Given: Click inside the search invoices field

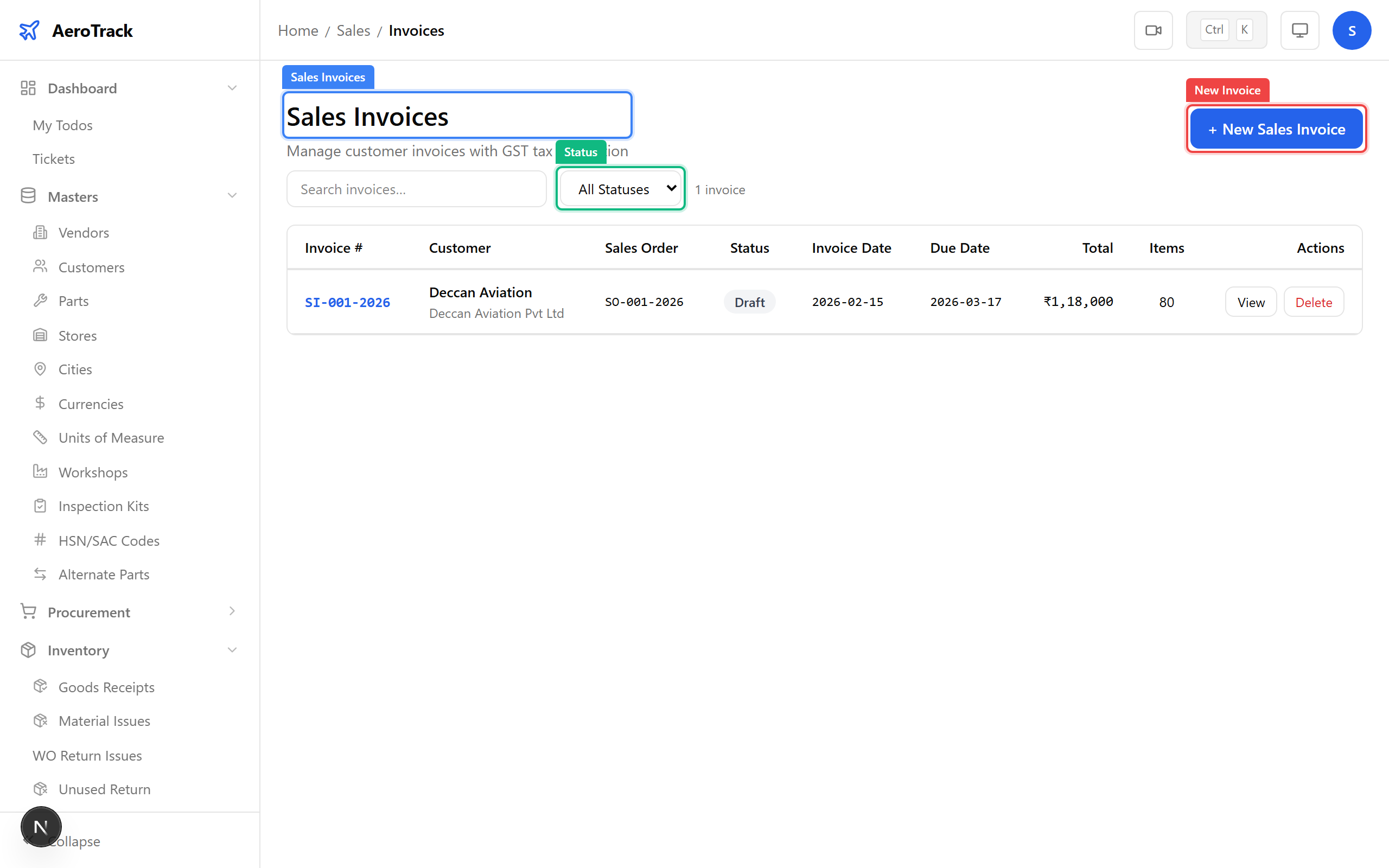Looking at the screenshot, I should [x=416, y=188].
